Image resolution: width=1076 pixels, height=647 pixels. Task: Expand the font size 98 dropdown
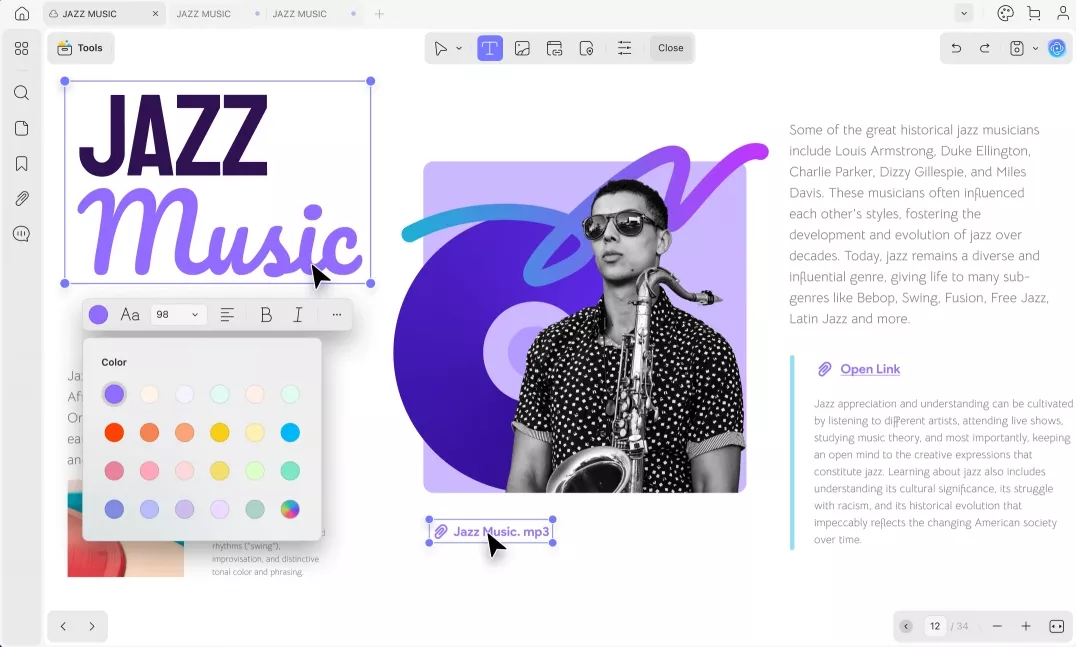tap(195, 315)
